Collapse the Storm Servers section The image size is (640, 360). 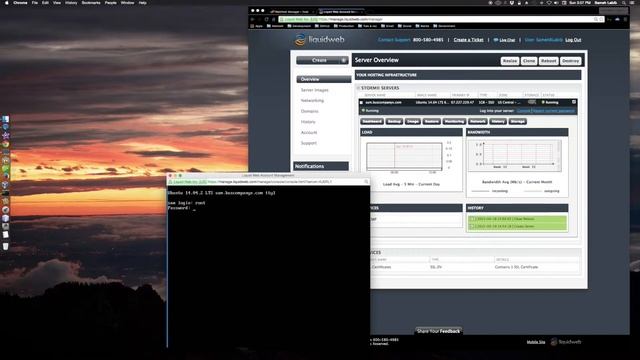click(x=358, y=88)
